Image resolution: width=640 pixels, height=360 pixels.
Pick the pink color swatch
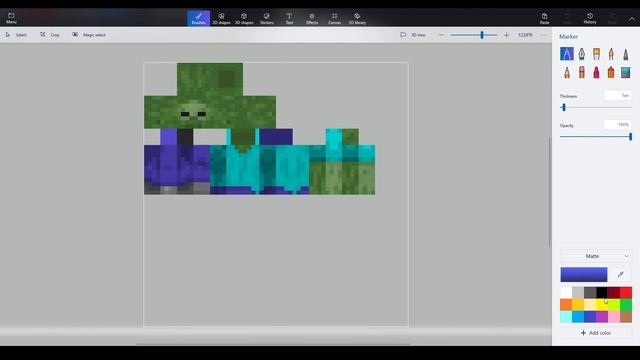point(614,317)
